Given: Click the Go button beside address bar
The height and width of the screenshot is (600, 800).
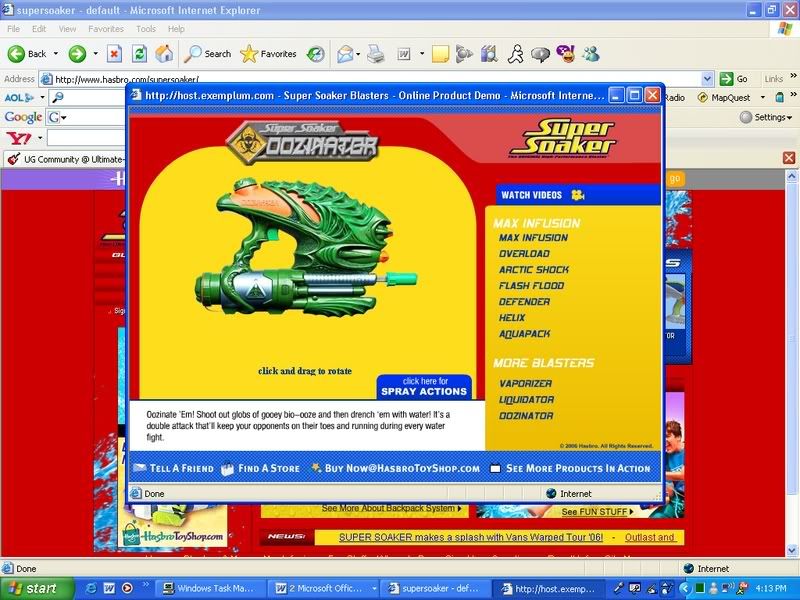Looking at the screenshot, I should pyautogui.click(x=734, y=79).
